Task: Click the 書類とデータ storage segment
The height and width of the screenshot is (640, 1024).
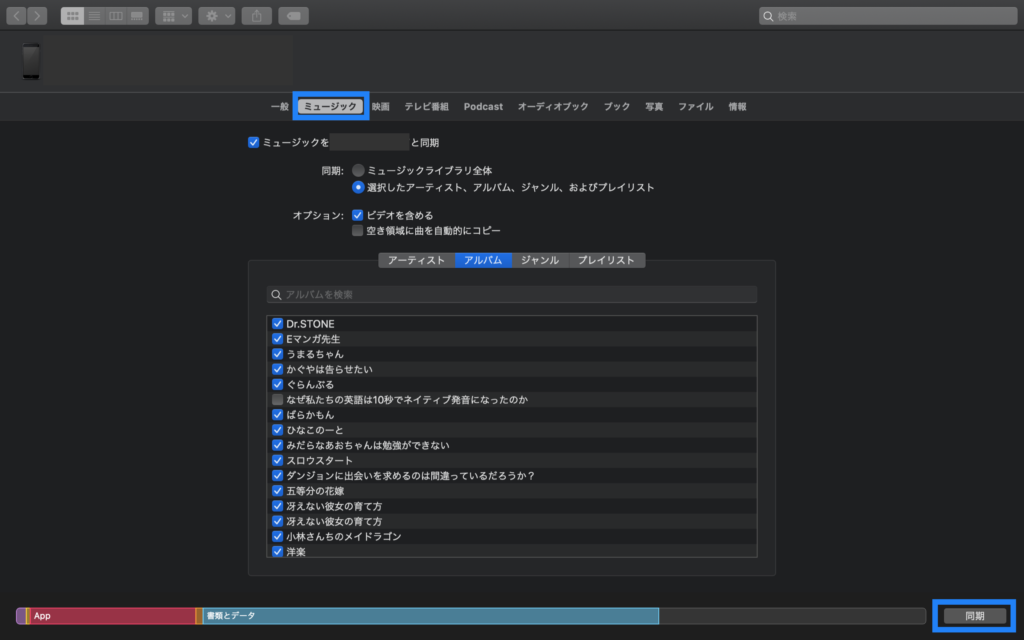Action: click(x=430, y=616)
